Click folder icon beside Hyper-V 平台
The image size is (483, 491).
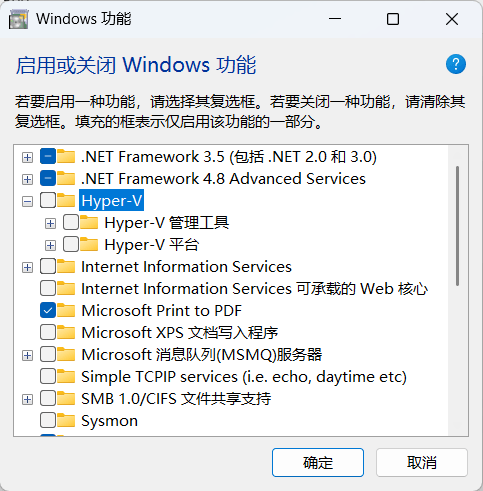point(89,244)
